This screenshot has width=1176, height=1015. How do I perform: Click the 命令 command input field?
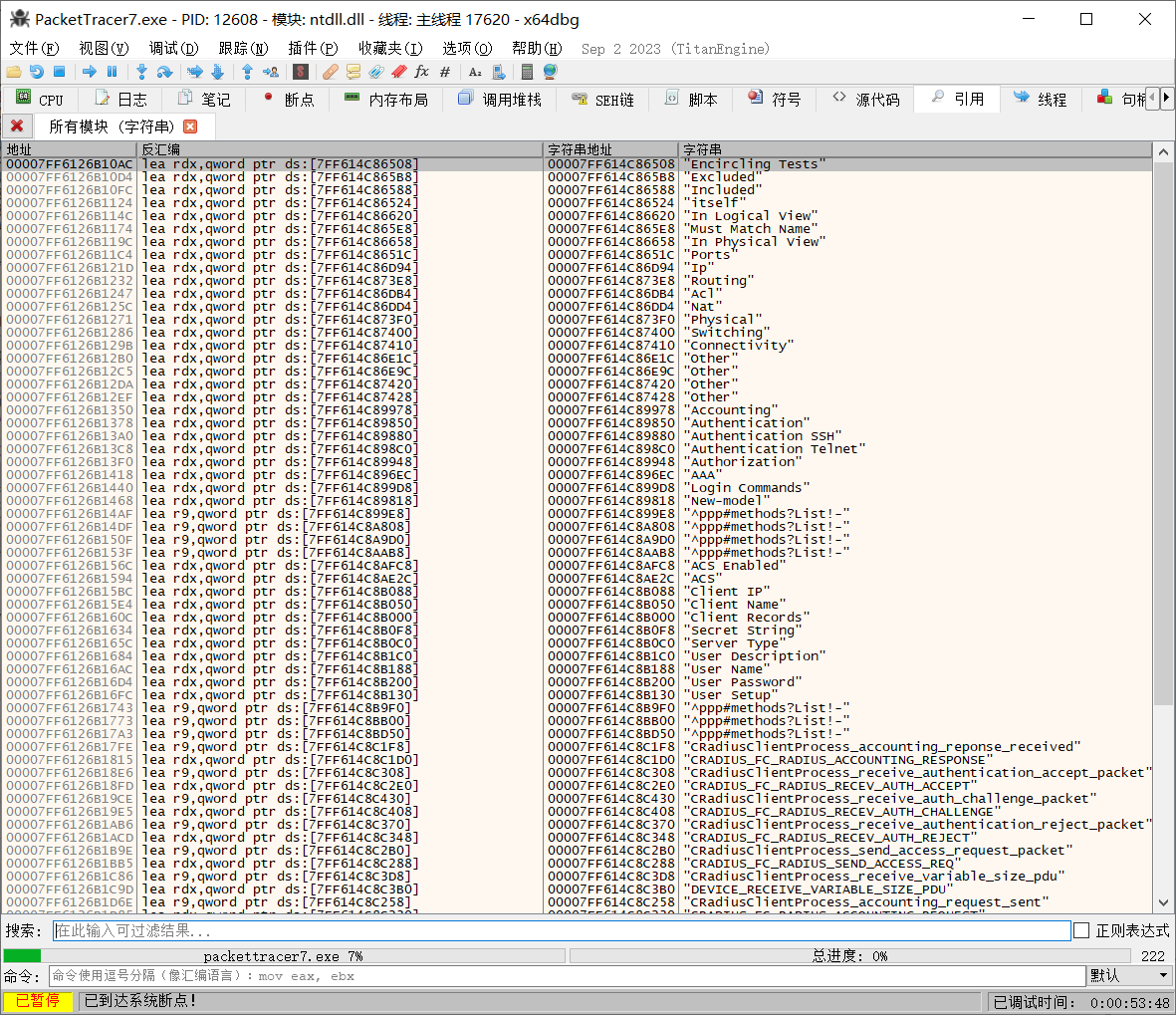tap(567, 975)
